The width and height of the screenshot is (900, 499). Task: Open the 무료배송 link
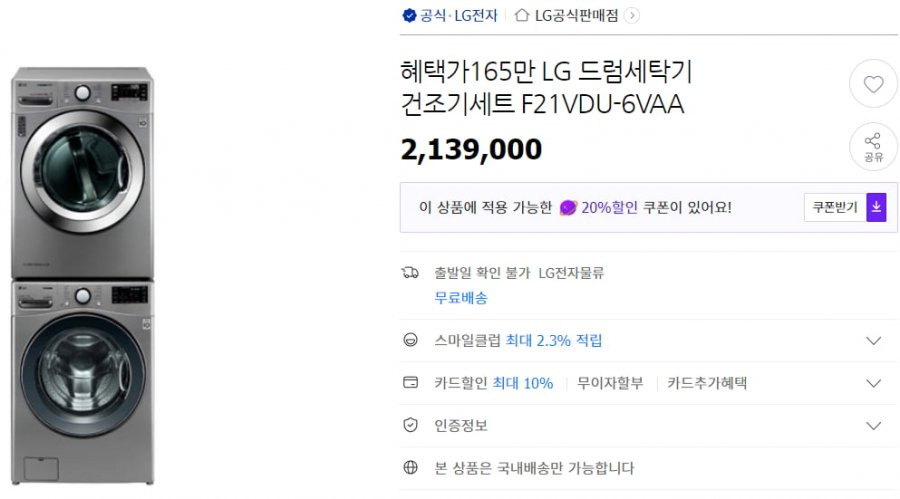tap(461, 297)
